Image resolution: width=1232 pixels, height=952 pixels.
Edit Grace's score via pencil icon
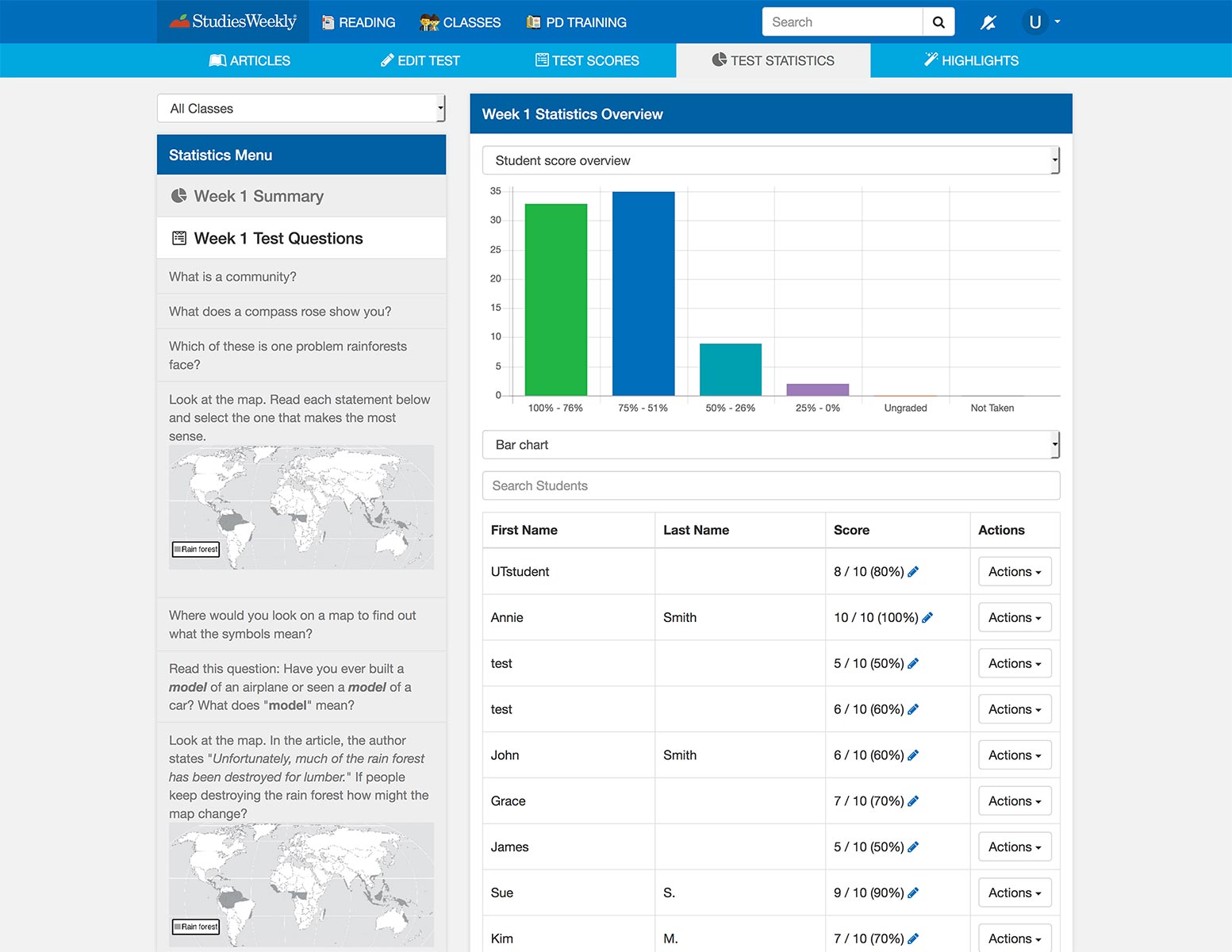[913, 801]
